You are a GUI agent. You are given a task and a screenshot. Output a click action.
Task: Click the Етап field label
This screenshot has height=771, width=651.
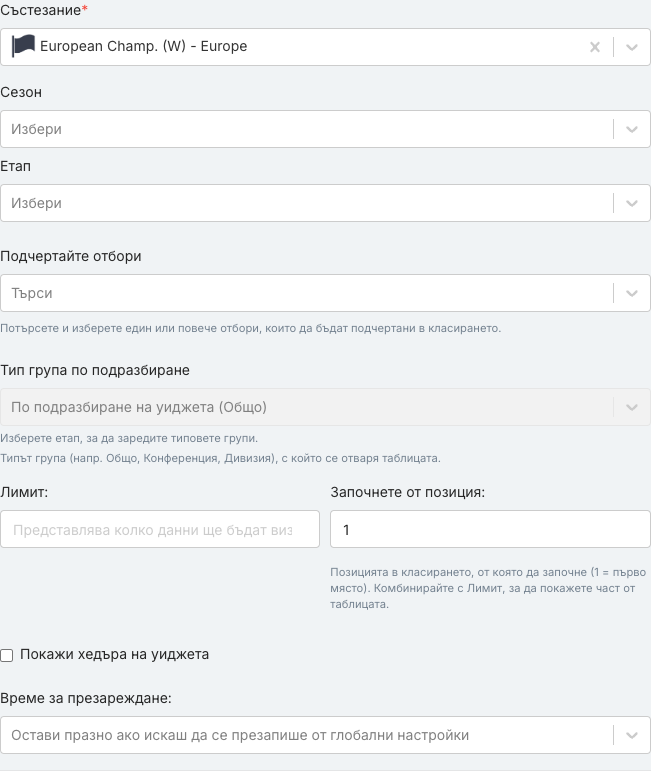(16, 166)
